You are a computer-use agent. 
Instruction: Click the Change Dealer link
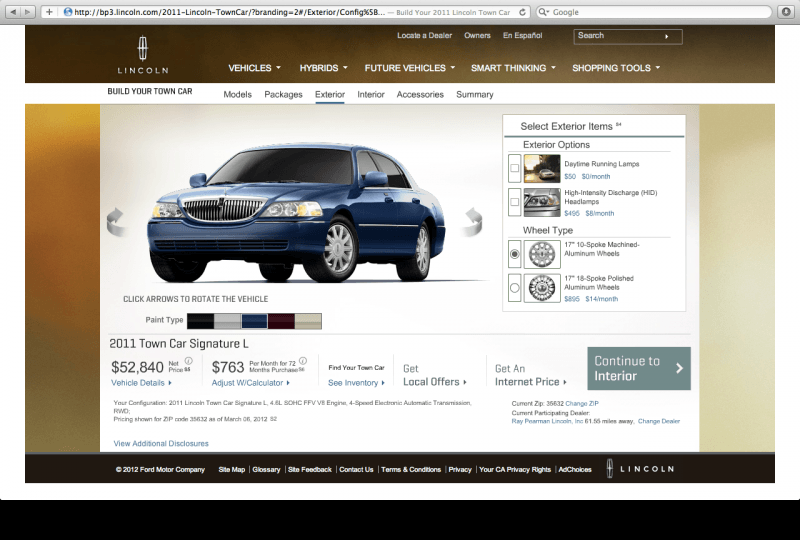tap(659, 421)
